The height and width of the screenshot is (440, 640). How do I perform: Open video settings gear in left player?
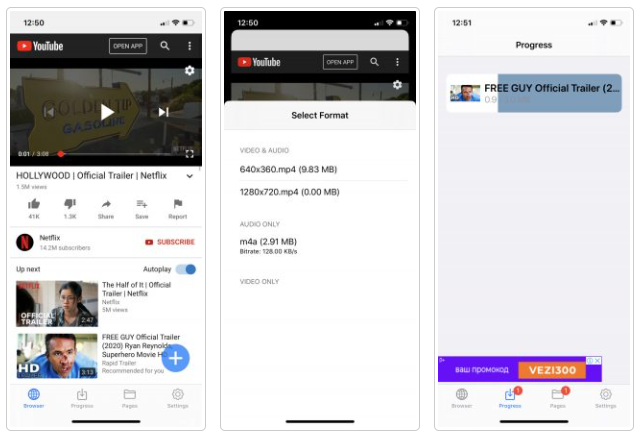coord(189,71)
